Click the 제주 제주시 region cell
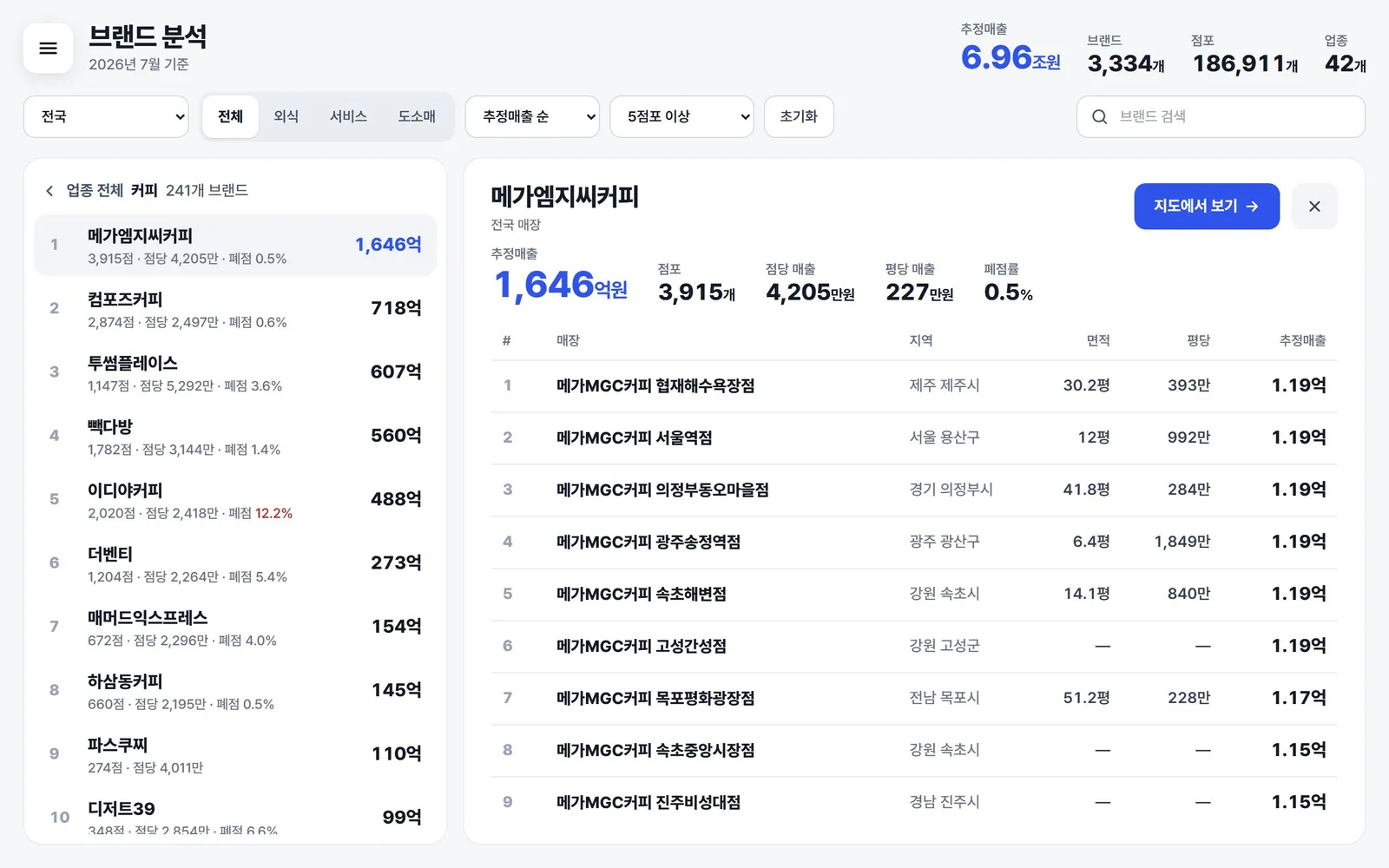This screenshot has width=1389, height=868. coord(945,385)
